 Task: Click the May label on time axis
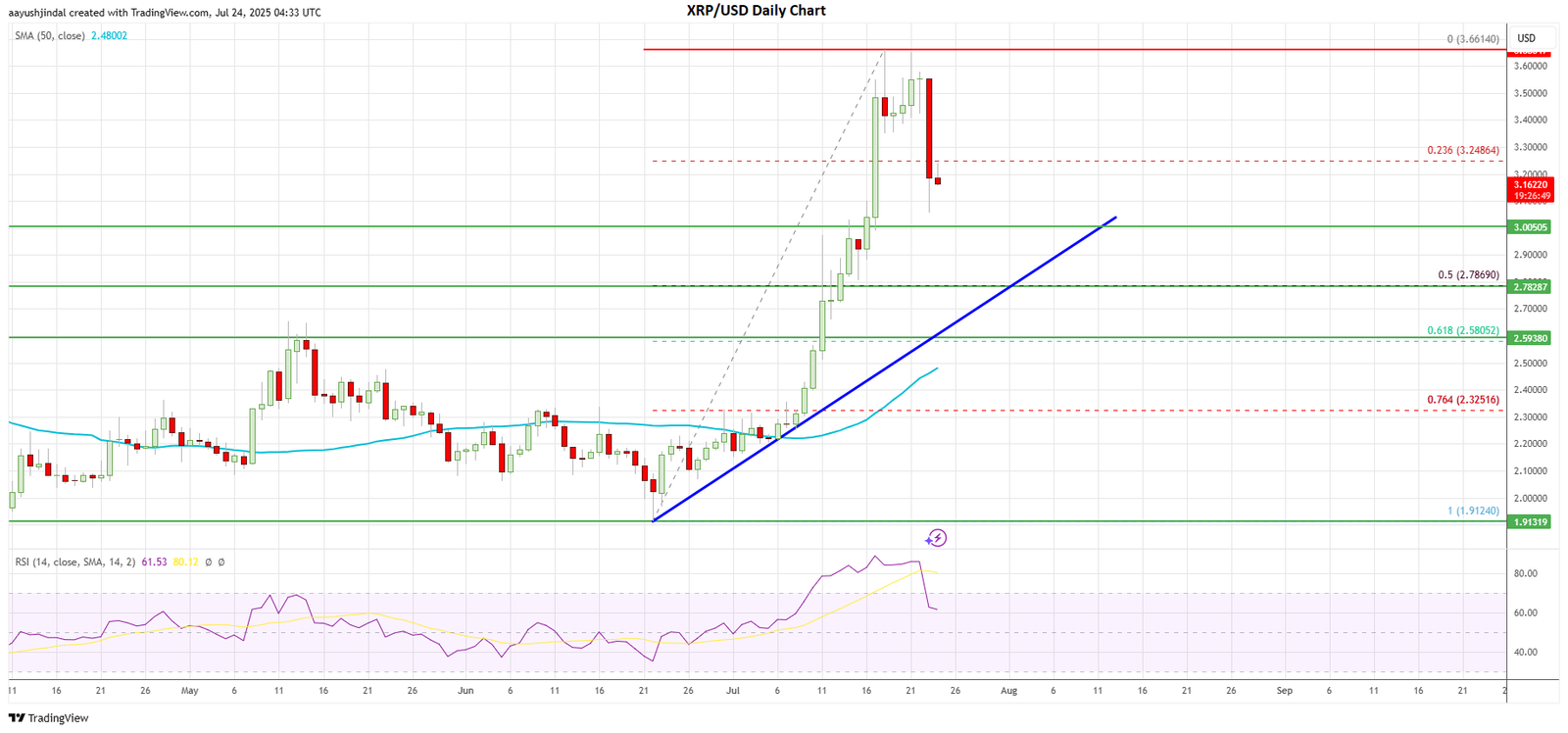pyautogui.click(x=189, y=691)
